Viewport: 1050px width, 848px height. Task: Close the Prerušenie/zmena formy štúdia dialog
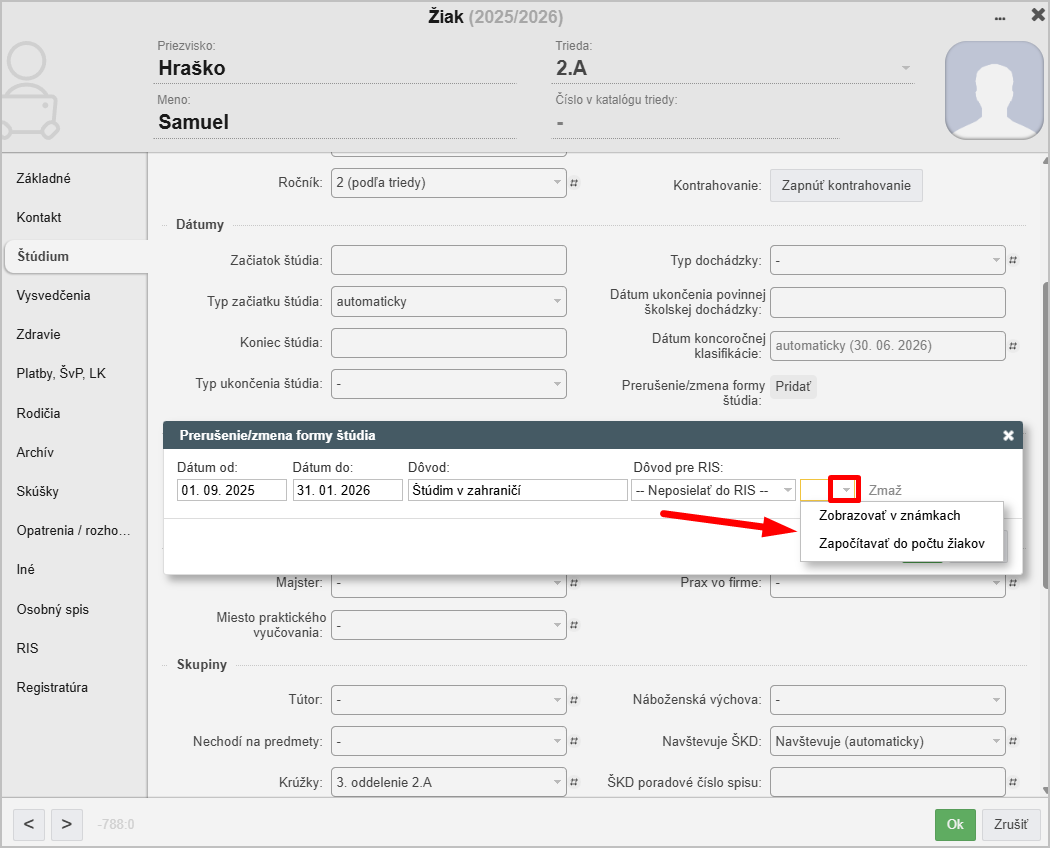point(1008,435)
